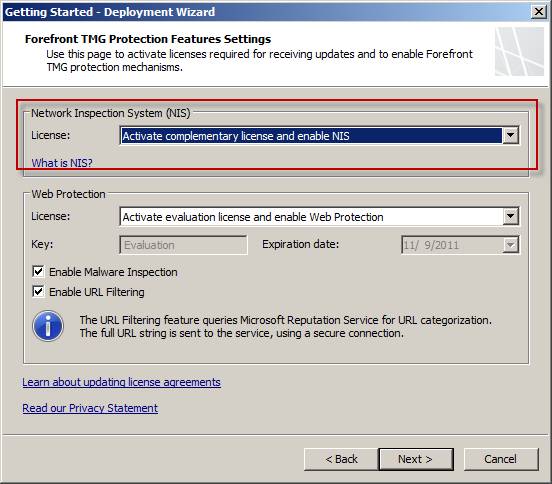Click the Key field showing Evaluation
This screenshot has height=484, width=552.
click(x=183, y=245)
